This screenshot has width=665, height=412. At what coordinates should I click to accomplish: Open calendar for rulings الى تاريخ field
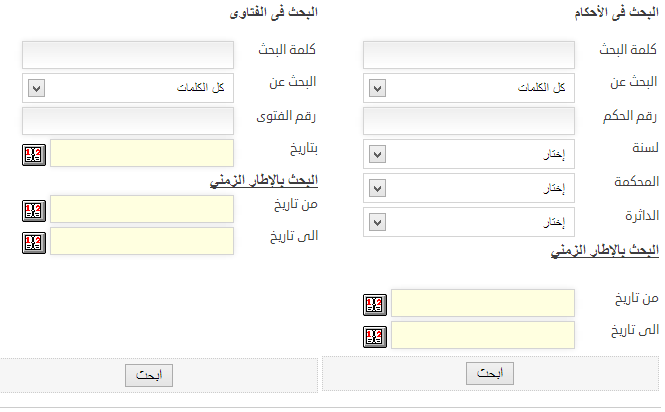click(x=375, y=337)
